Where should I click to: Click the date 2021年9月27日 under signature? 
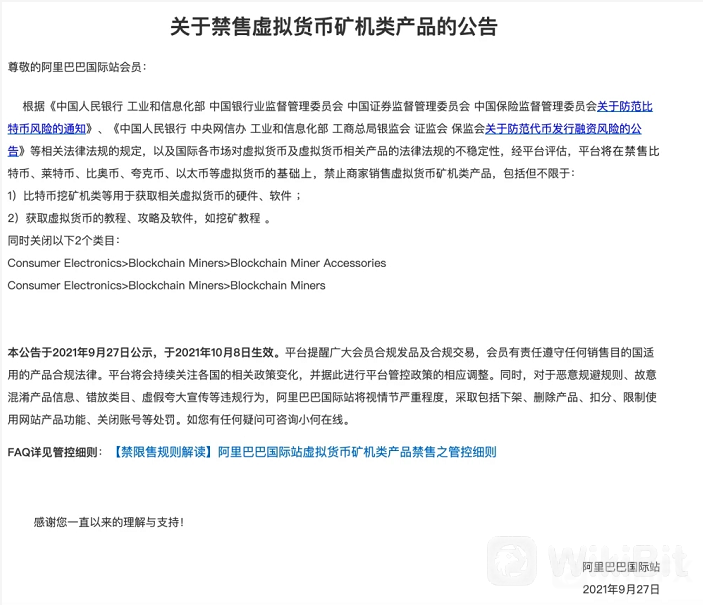pyautogui.click(x=621, y=589)
